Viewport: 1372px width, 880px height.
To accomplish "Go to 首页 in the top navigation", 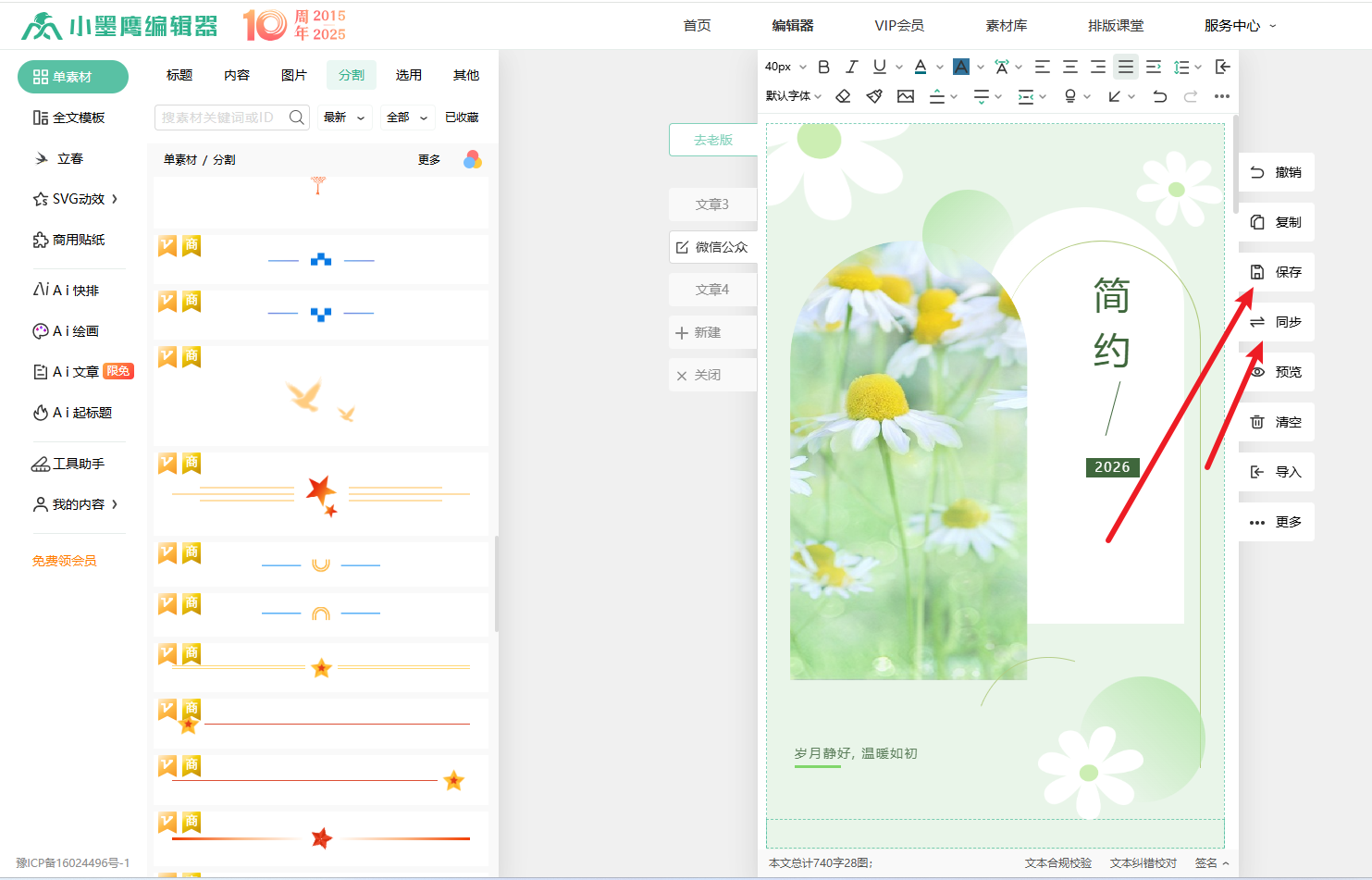I will click(x=698, y=26).
